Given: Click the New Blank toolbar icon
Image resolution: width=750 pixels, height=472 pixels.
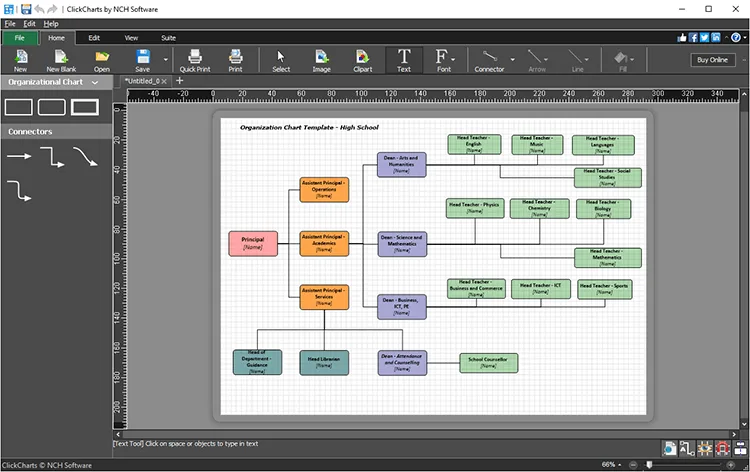Looking at the screenshot, I should click(x=61, y=60).
